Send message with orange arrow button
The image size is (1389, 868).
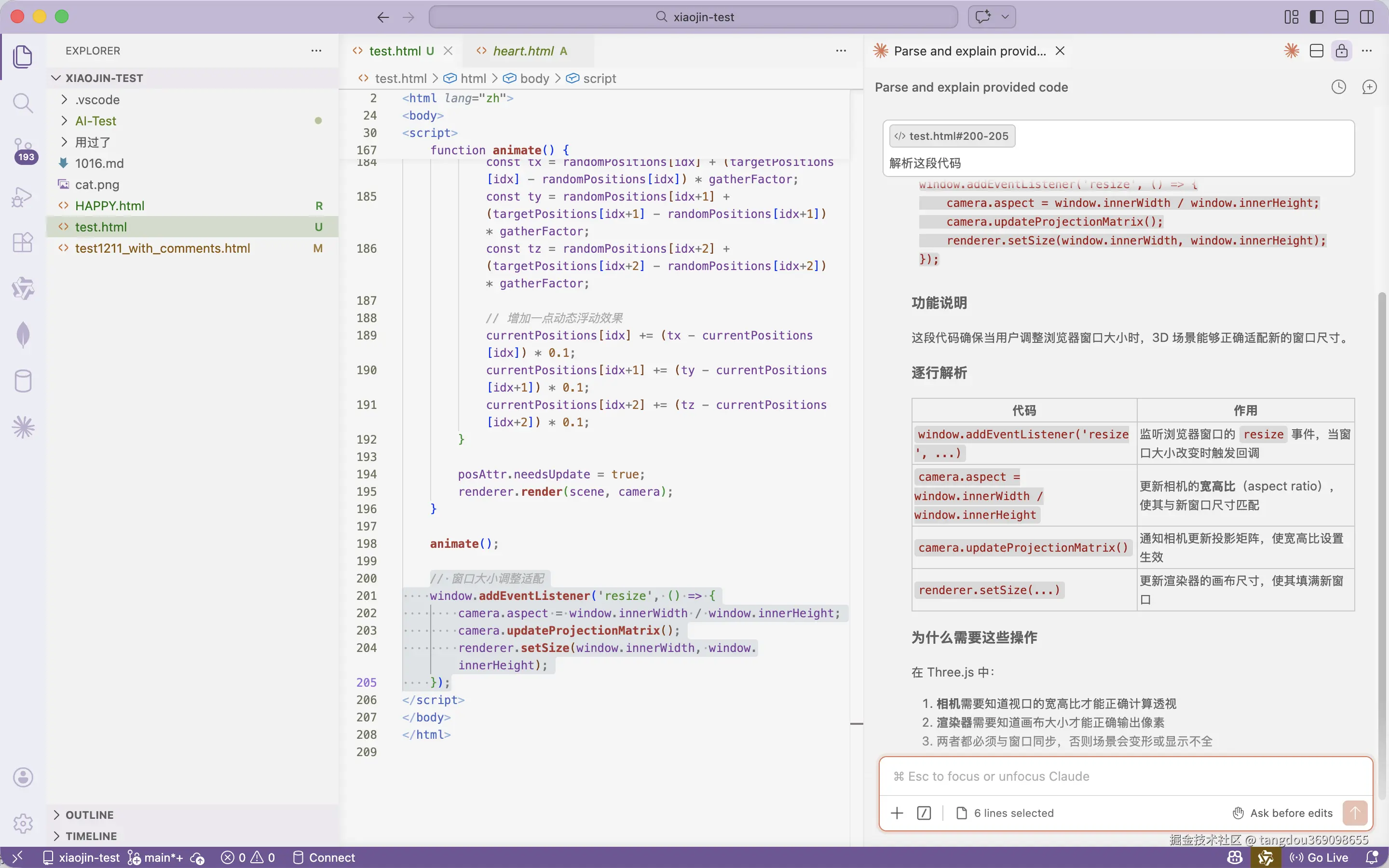pyautogui.click(x=1355, y=813)
